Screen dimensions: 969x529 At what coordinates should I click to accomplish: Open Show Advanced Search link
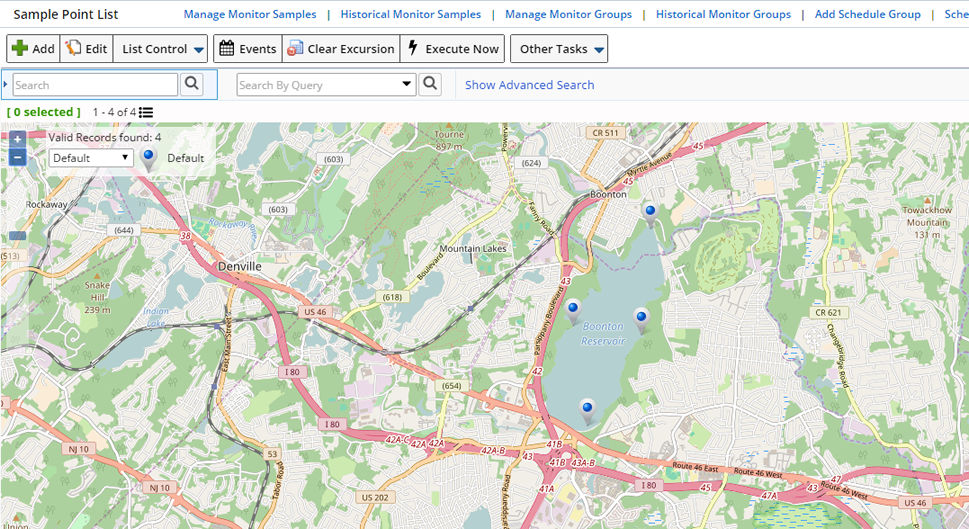pyautogui.click(x=530, y=85)
